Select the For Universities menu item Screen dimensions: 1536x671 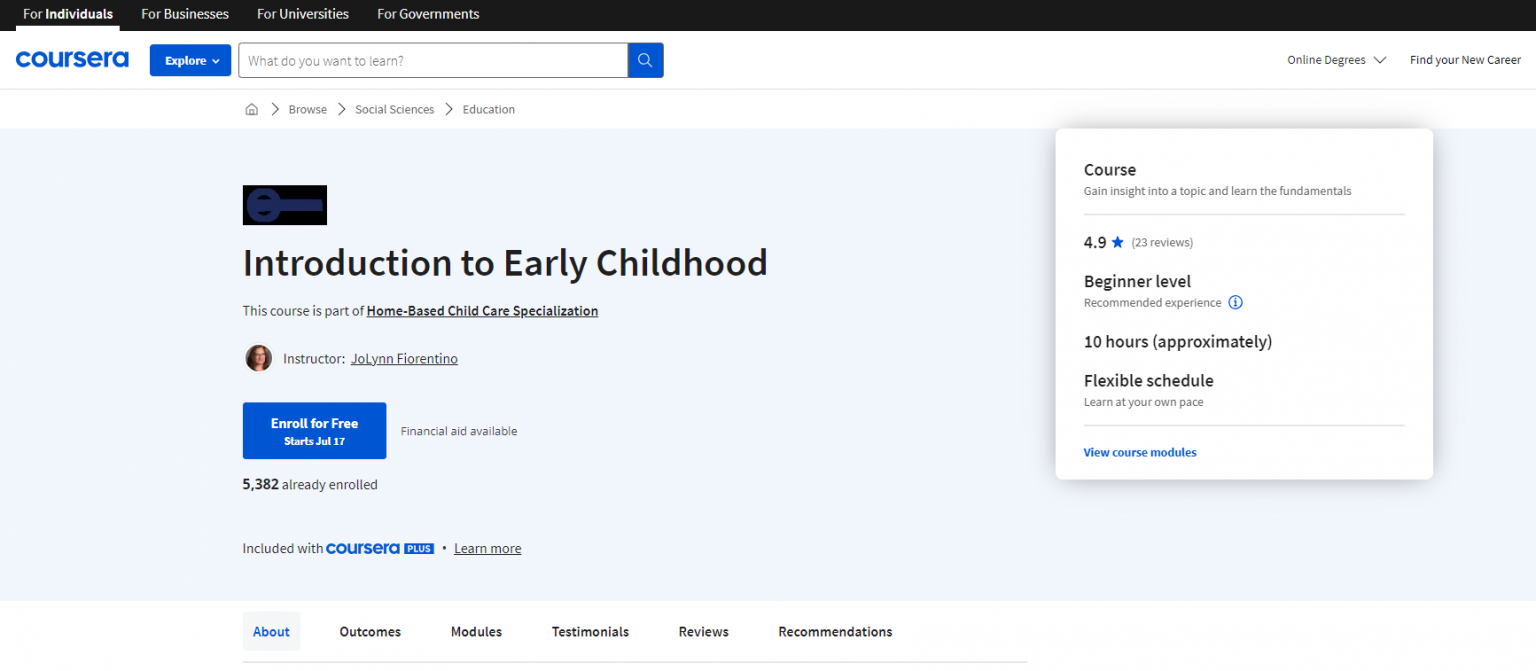[302, 14]
